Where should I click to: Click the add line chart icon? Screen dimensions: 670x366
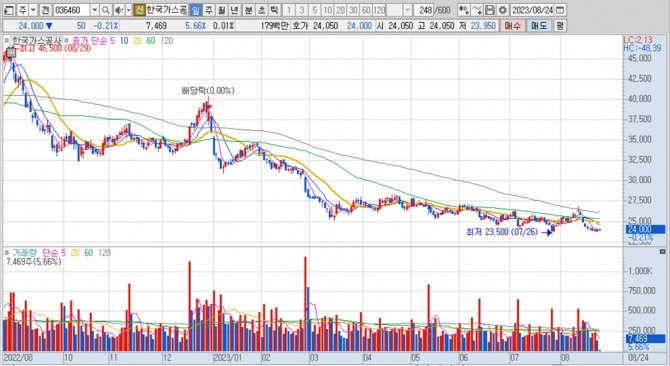point(477,10)
